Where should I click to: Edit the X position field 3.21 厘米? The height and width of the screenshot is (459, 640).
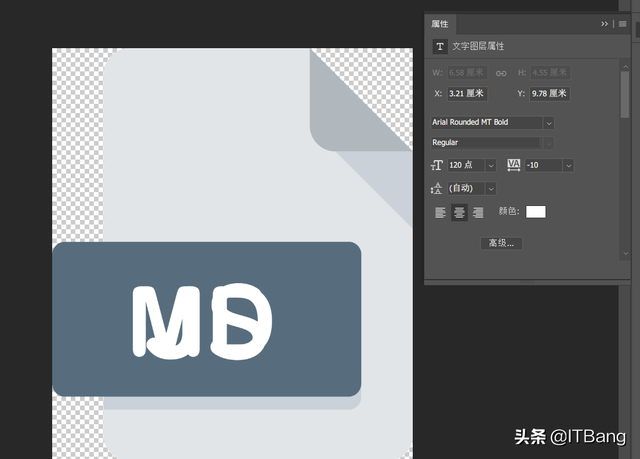tap(467, 94)
